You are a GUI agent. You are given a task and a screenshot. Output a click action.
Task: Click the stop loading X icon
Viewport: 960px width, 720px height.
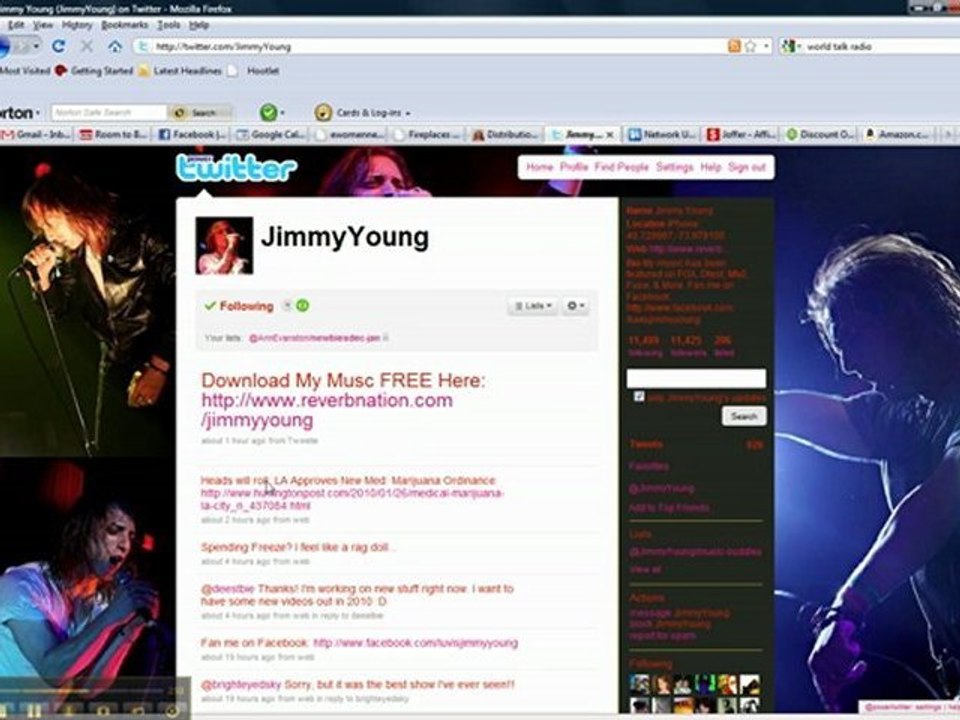coord(86,46)
